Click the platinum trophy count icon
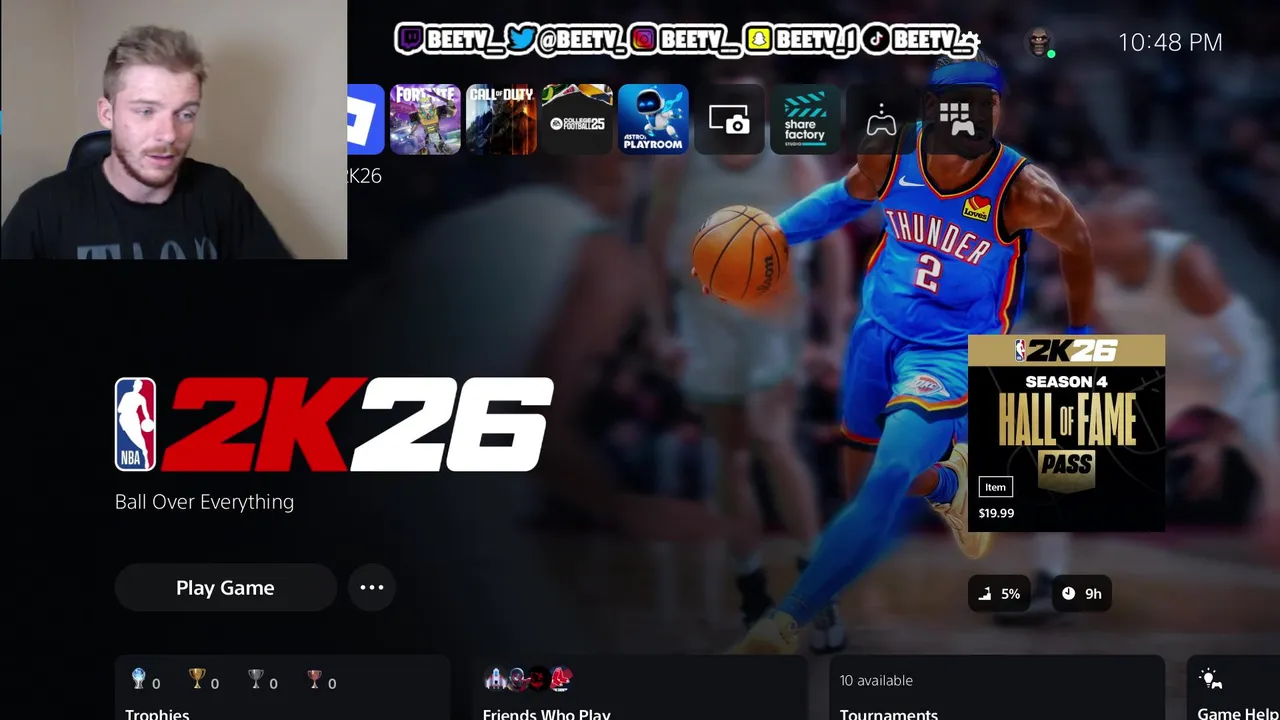1280x720 pixels. (x=139, y=680)
